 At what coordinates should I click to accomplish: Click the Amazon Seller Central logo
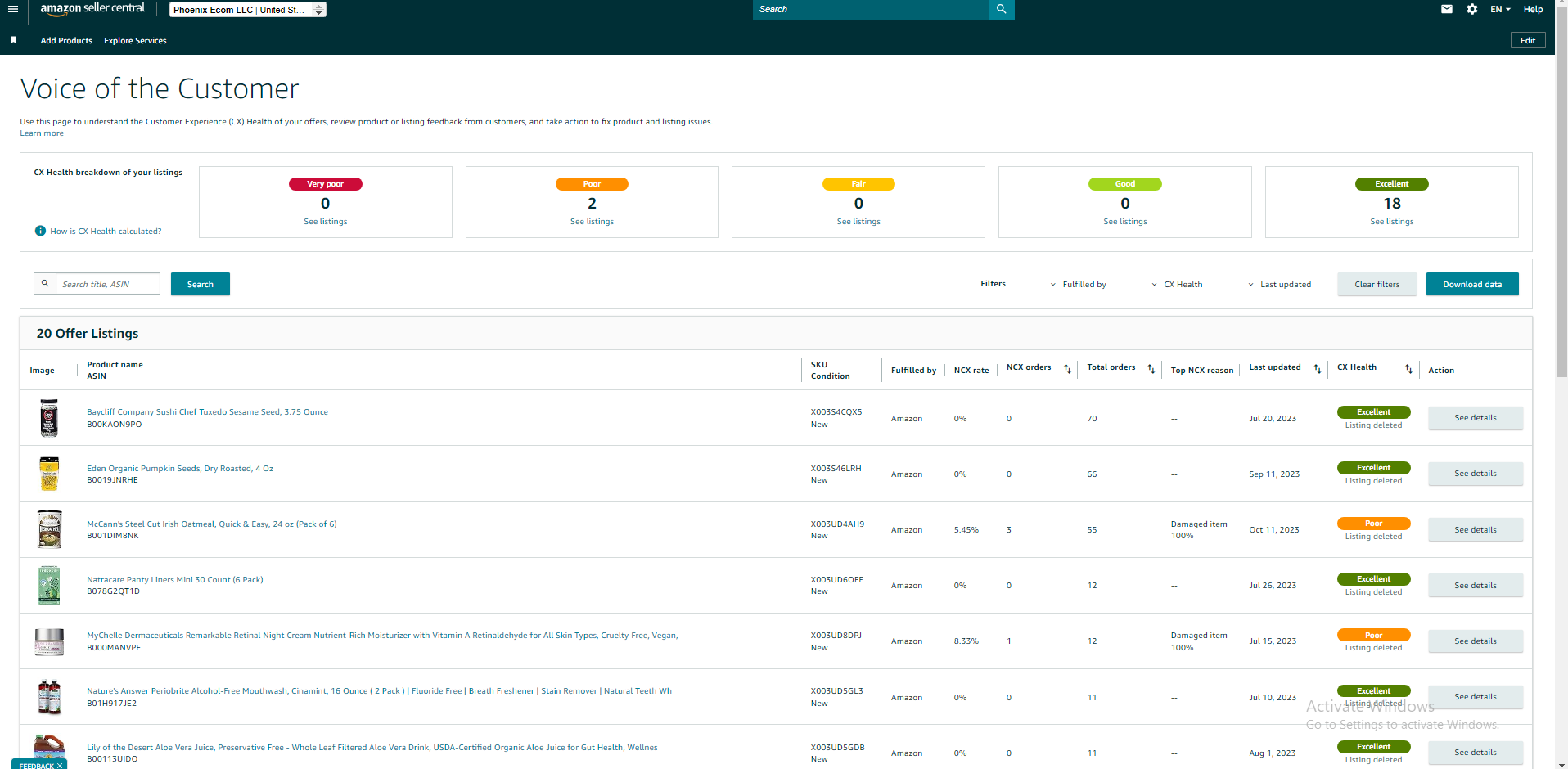click(92, 9)
